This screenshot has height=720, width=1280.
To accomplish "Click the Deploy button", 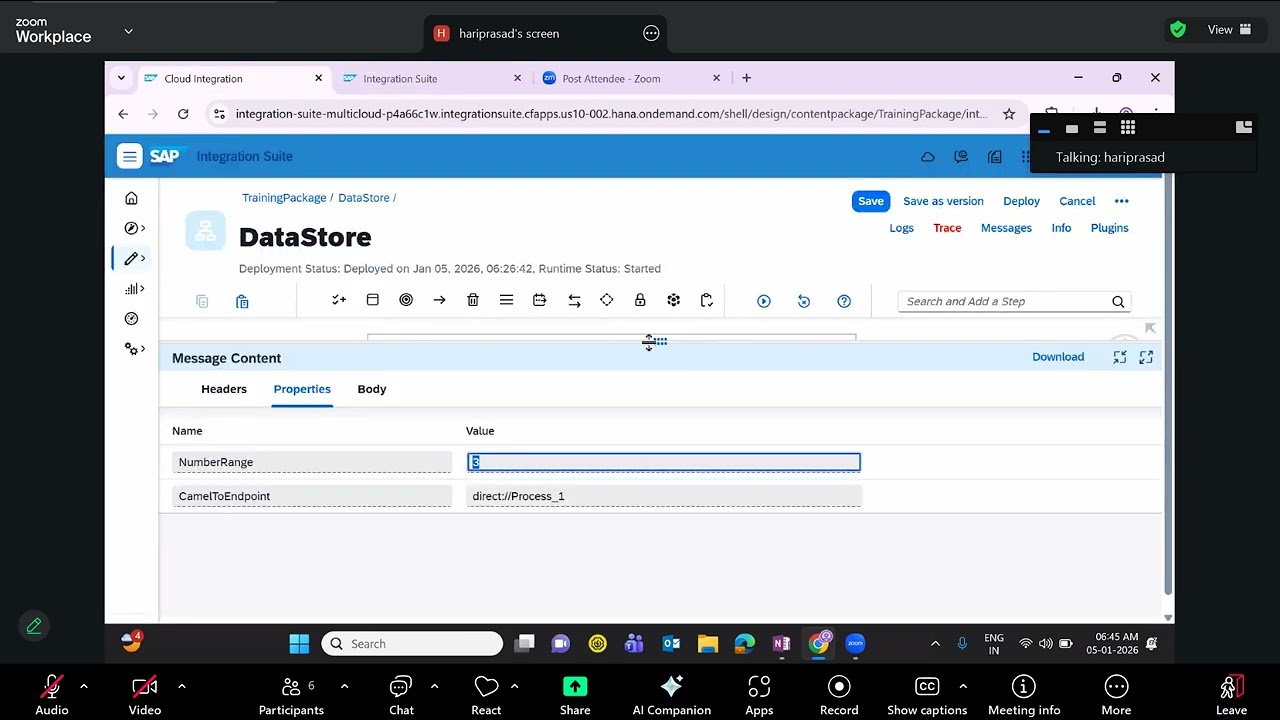I will [1021, 201].
